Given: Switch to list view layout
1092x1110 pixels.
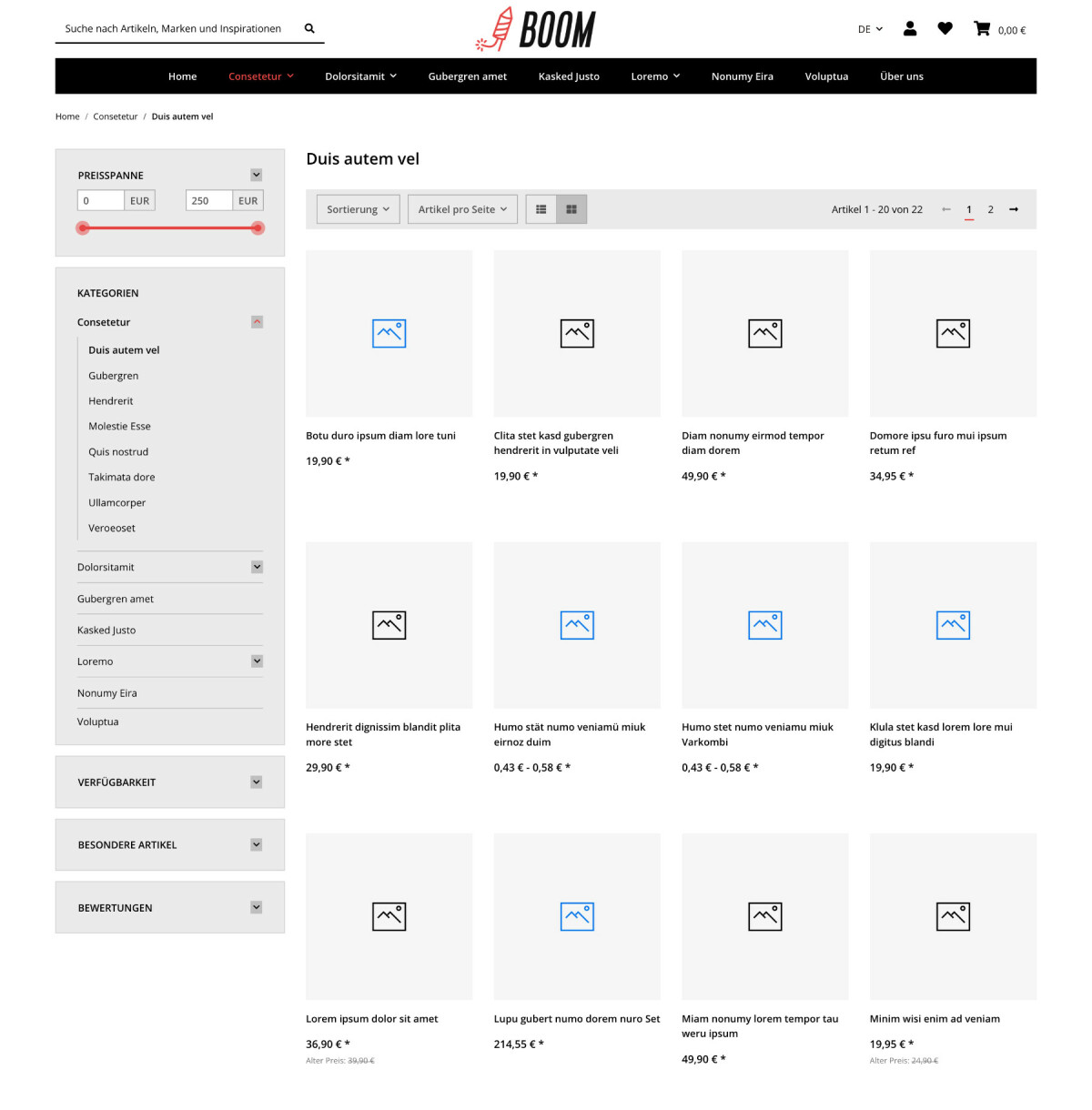Looking at the screenshot, I should click(541, 209).
